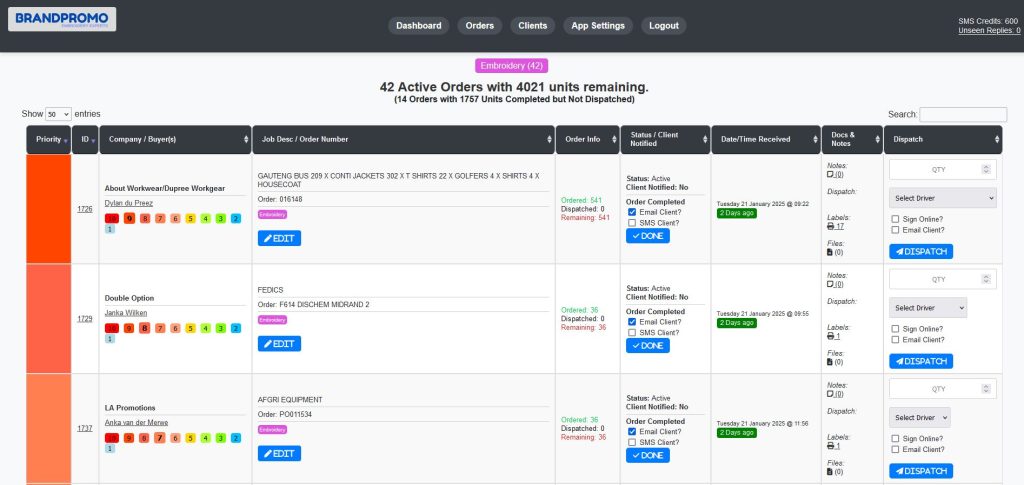
Task: Click the QTY field for order 1726
Action: point(942,169)
